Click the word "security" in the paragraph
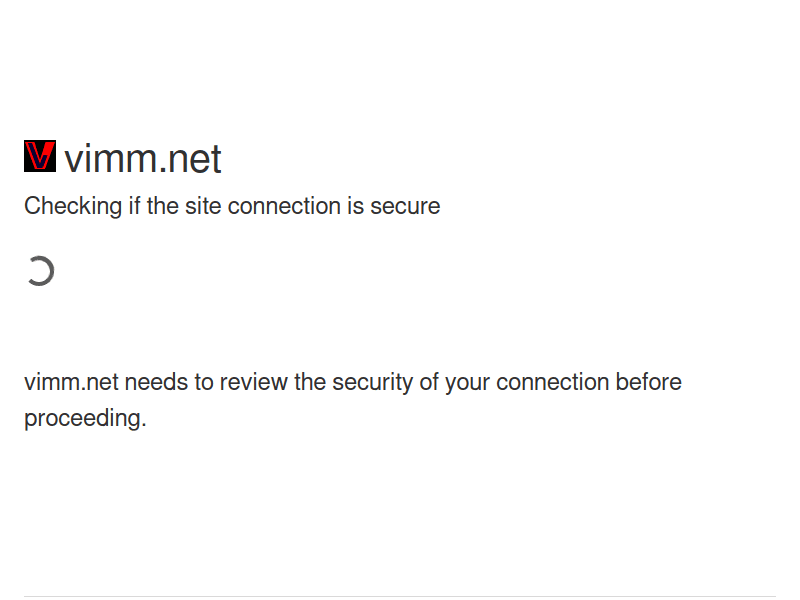This screenshot has width=800, height=600. (372, 382)
